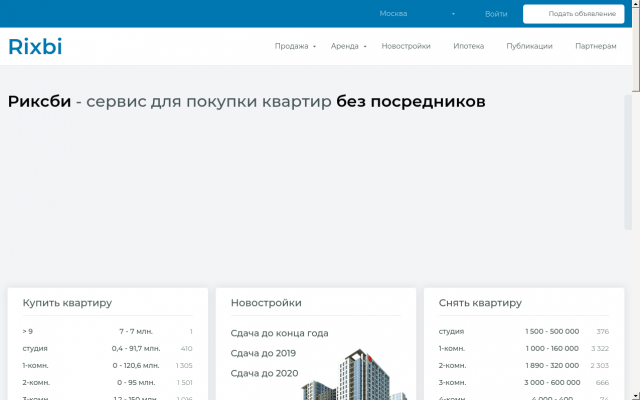
Task: Open the Купить квартиру card heading
Action: tap(67, 303)
